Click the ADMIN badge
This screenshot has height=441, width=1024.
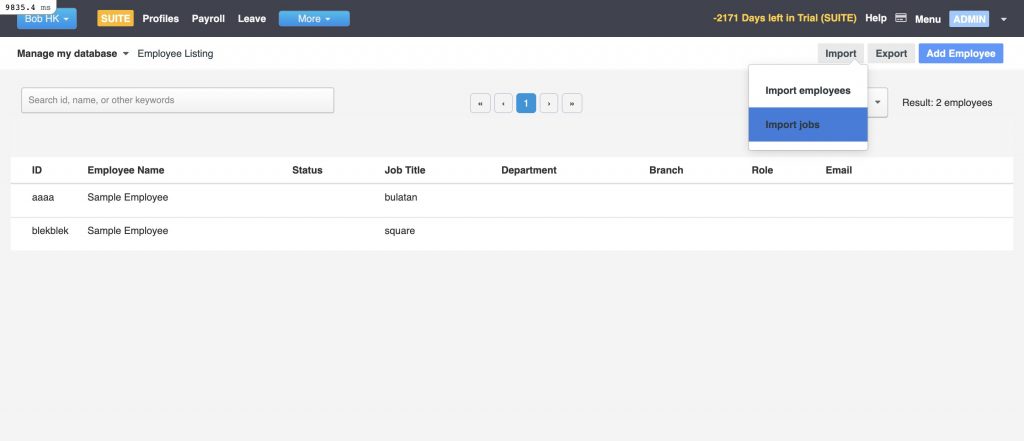pyautogui.click(x=969, y=19)
